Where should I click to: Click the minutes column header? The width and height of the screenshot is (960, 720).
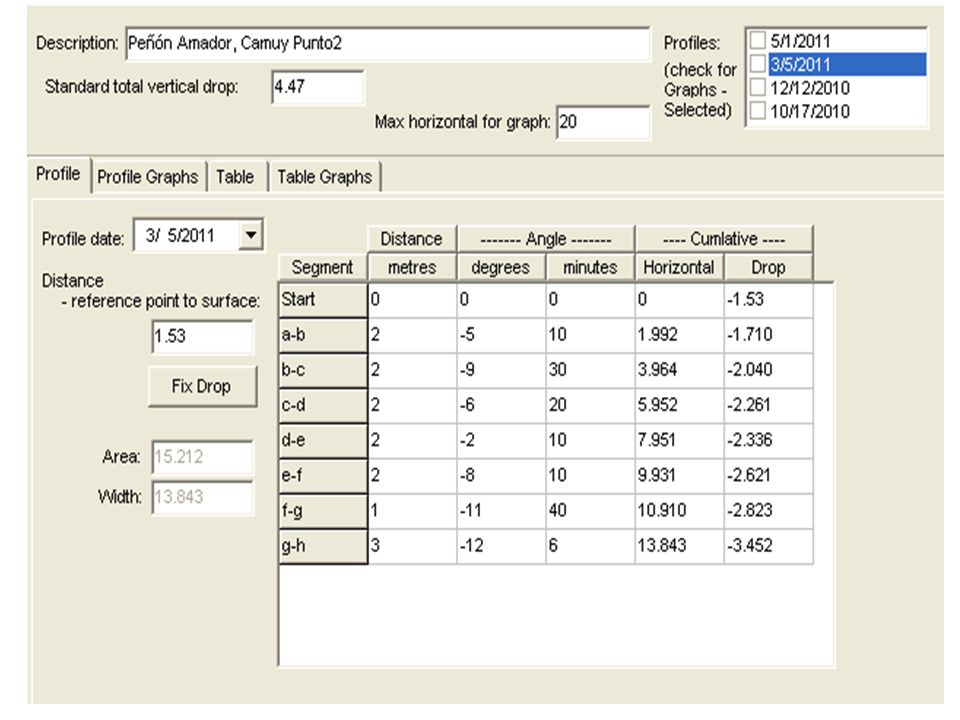tap(590, 268)
